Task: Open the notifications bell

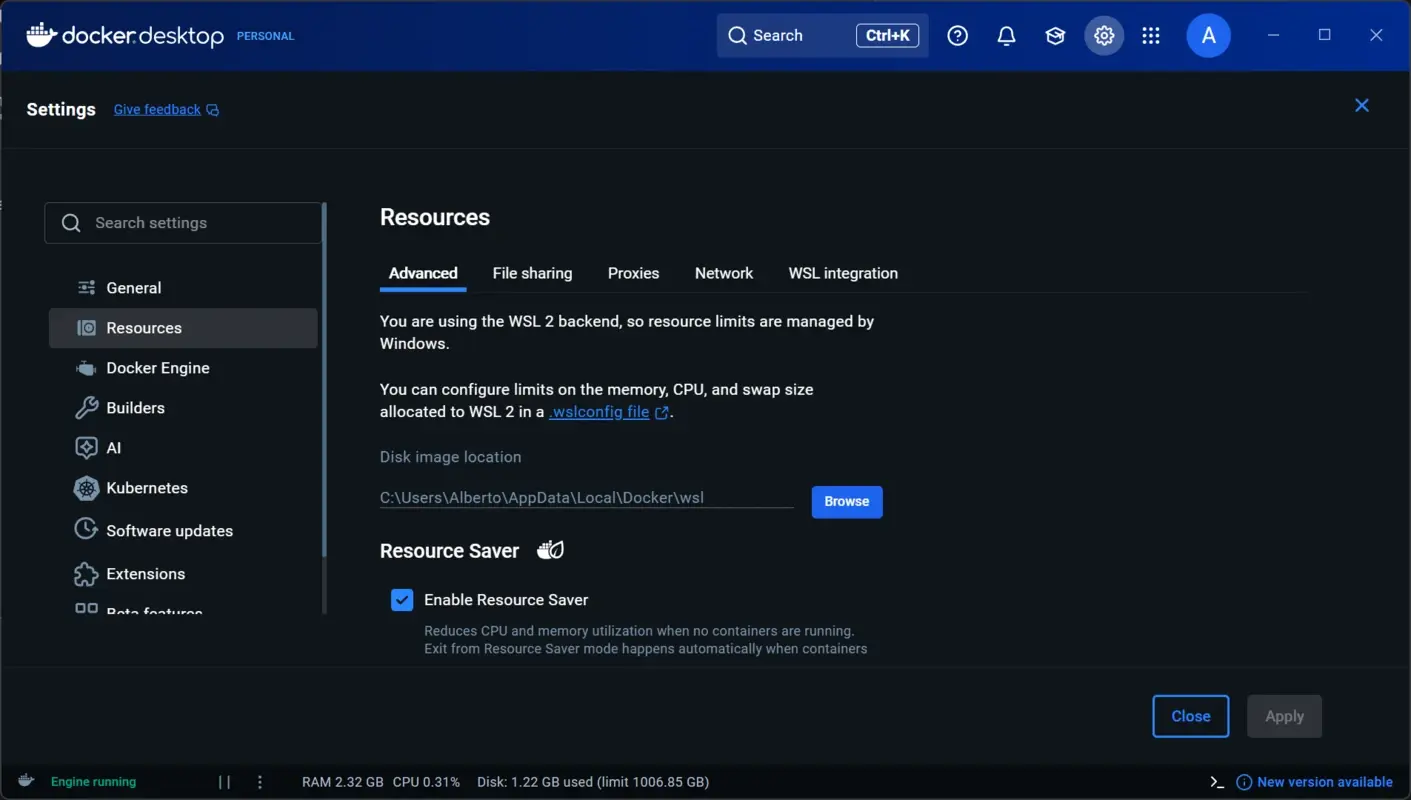Action: 1006,35
